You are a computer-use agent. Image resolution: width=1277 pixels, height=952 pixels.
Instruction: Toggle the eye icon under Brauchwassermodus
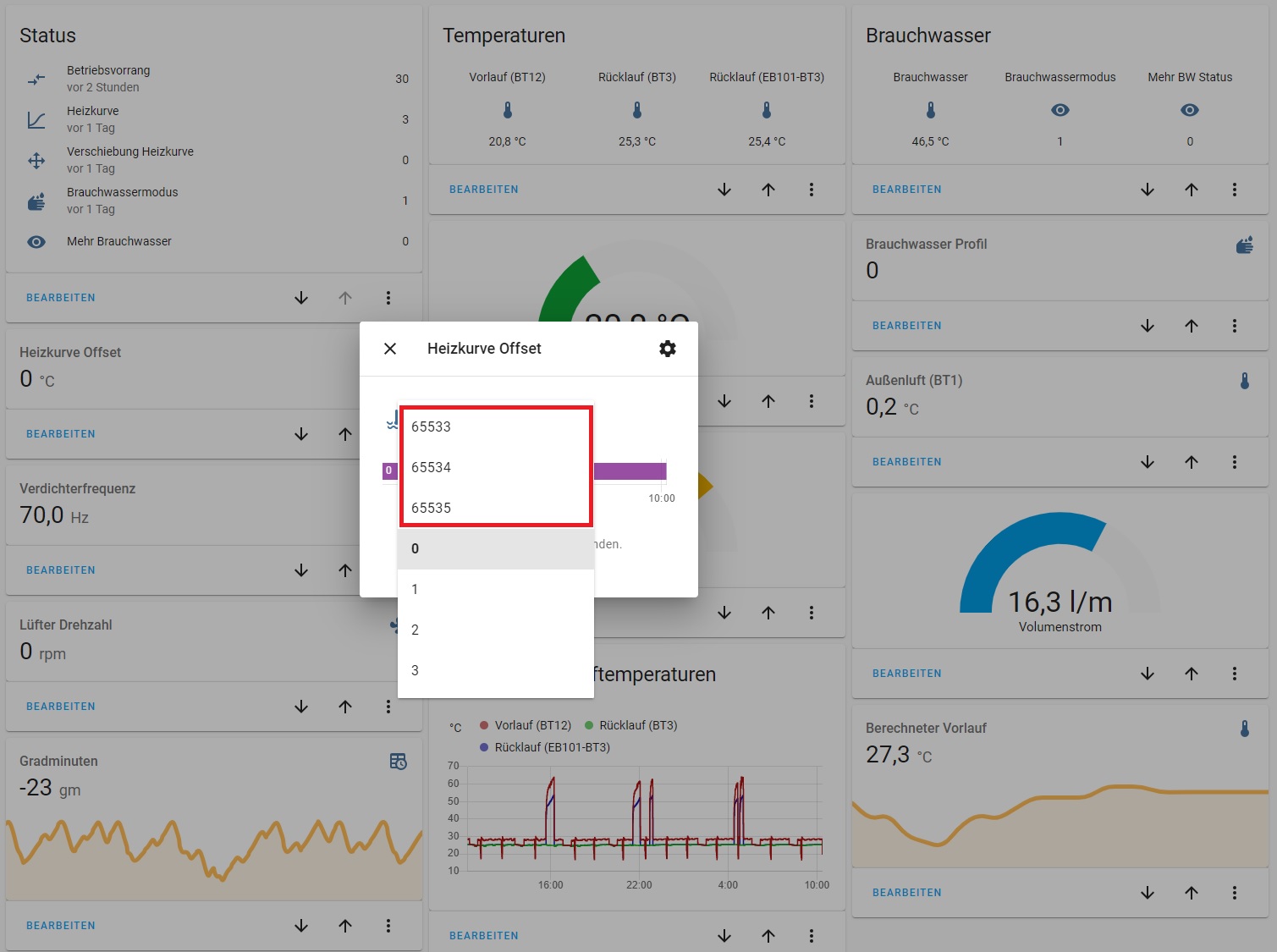coord(1060,109)
